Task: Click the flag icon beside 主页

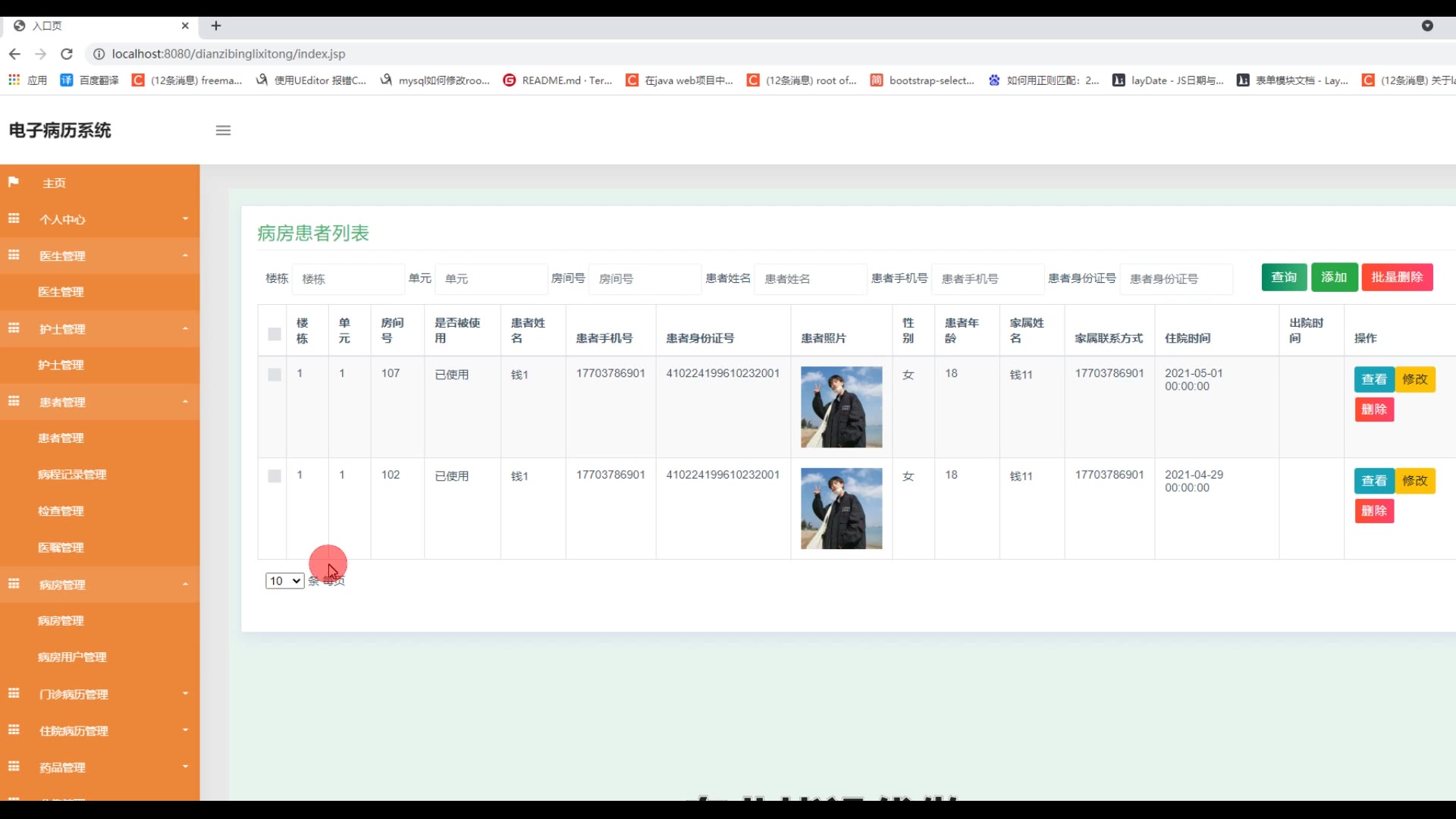Action: point(14,182)
